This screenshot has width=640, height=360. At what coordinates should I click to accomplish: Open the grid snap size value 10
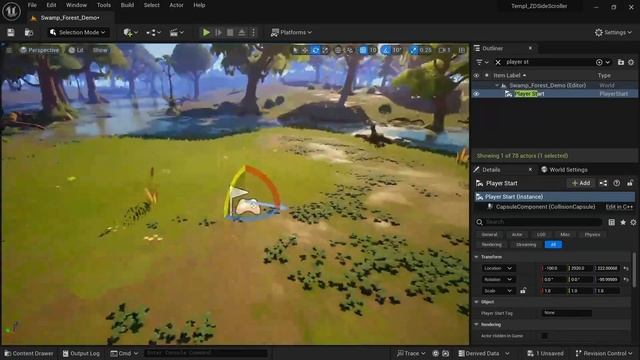pyautogui.click(x=373, y=50)
